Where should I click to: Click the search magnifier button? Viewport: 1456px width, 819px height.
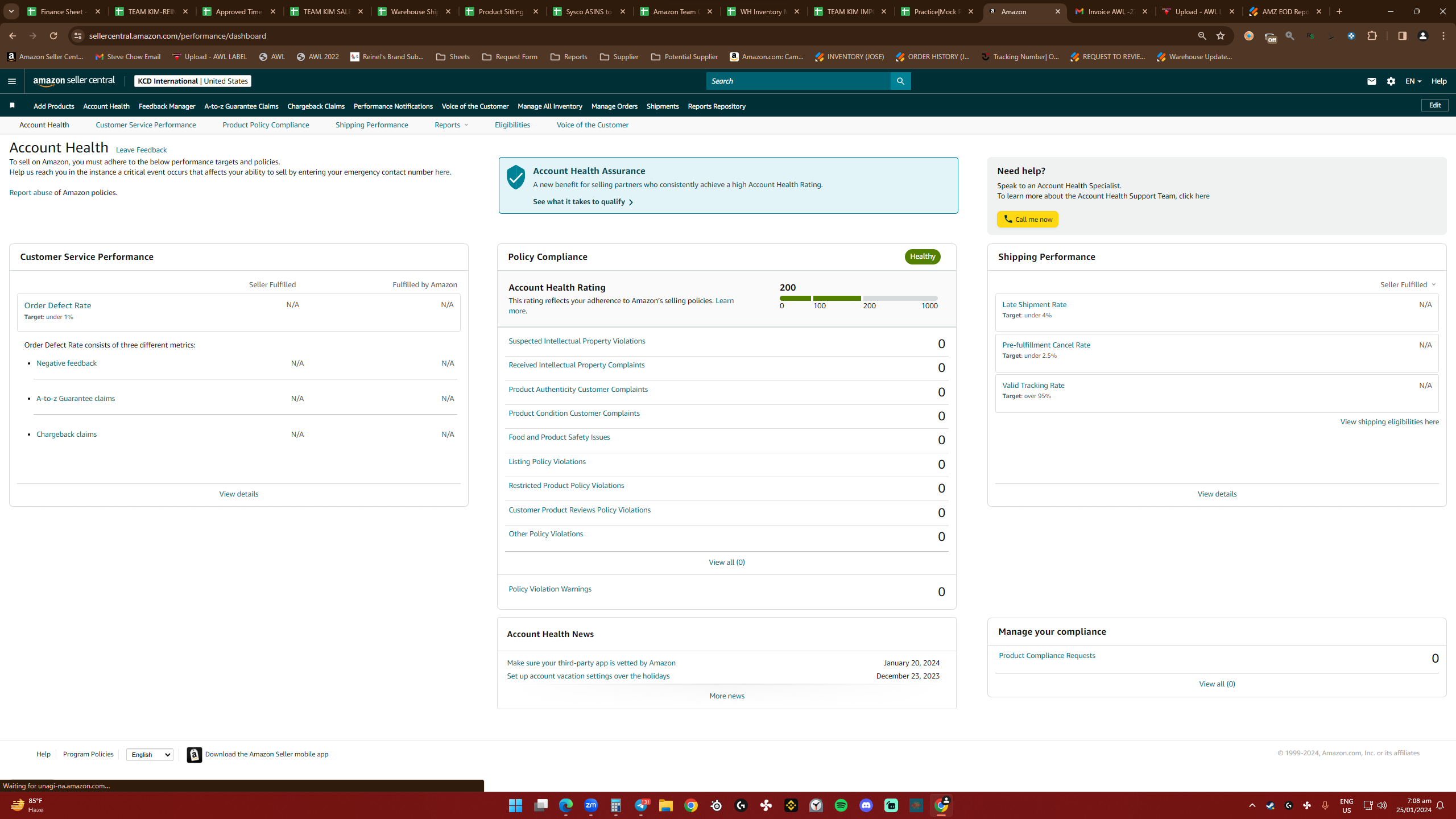pos(900,81)
